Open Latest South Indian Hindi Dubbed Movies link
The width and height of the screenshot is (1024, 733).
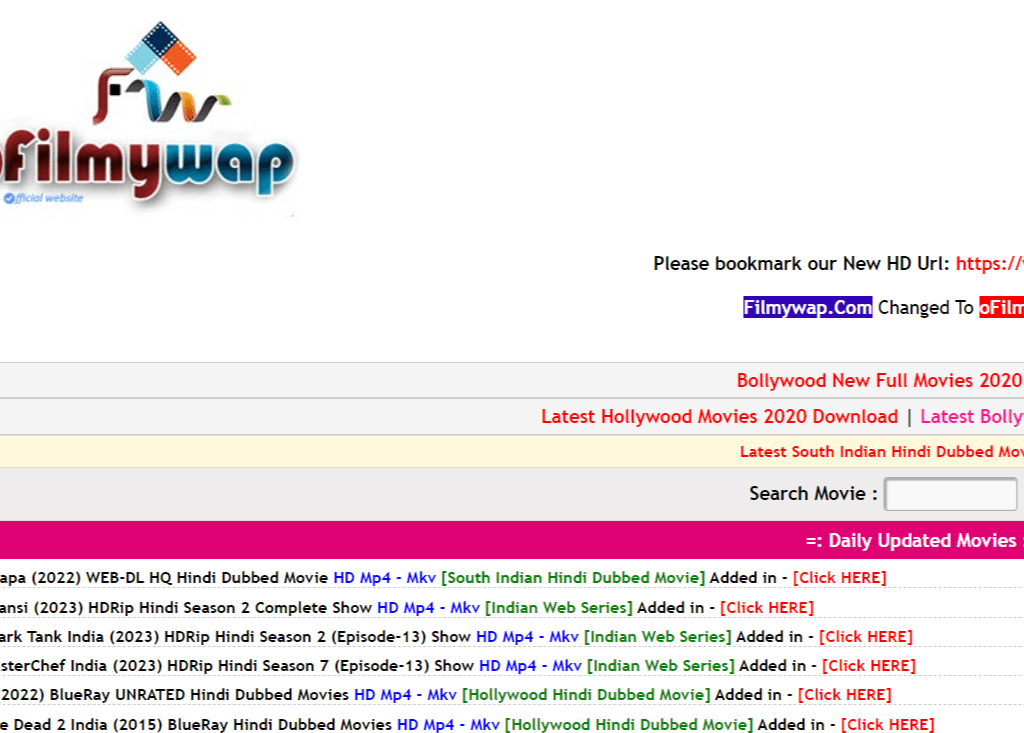pos(882,451)
